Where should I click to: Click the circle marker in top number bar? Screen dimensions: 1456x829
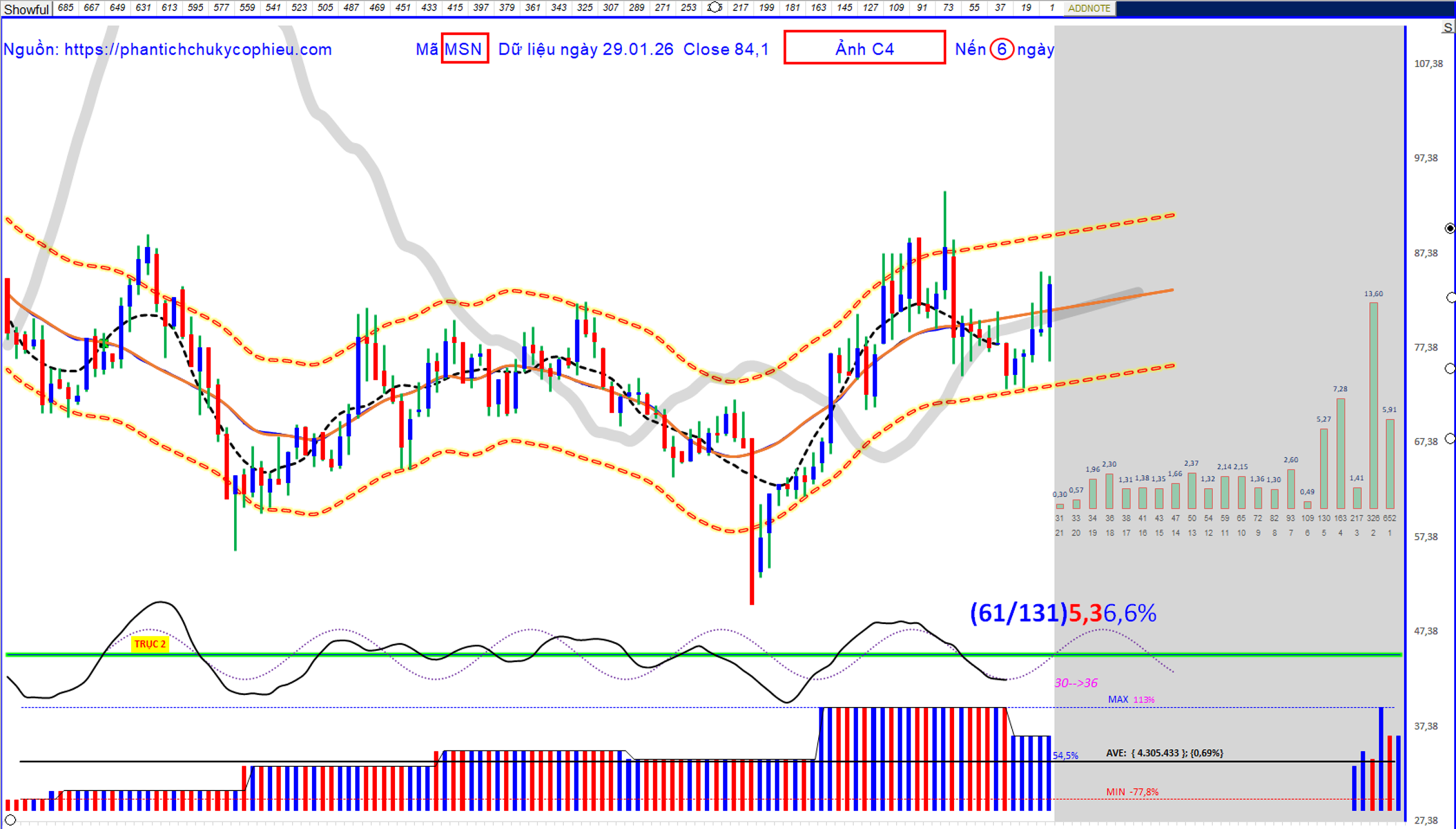[x=714, y=8]
